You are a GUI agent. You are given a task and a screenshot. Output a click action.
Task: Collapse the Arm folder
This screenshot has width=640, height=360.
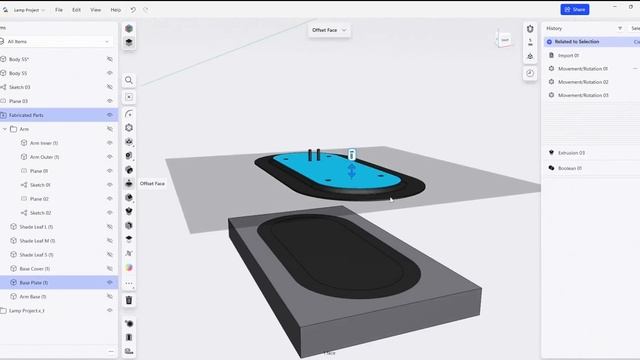click(5, 129)
